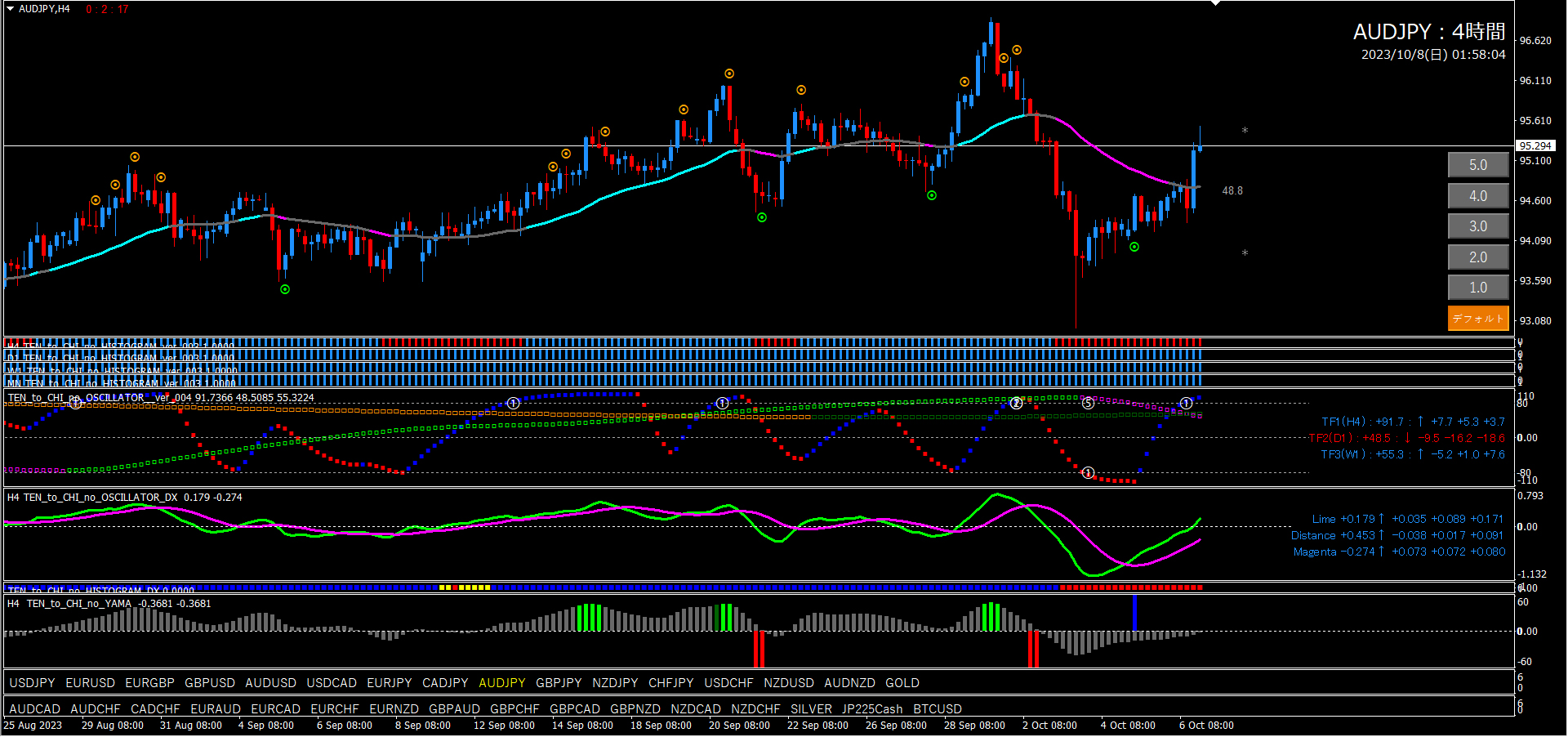Switch chart to EURUSD

pos(90,683)
